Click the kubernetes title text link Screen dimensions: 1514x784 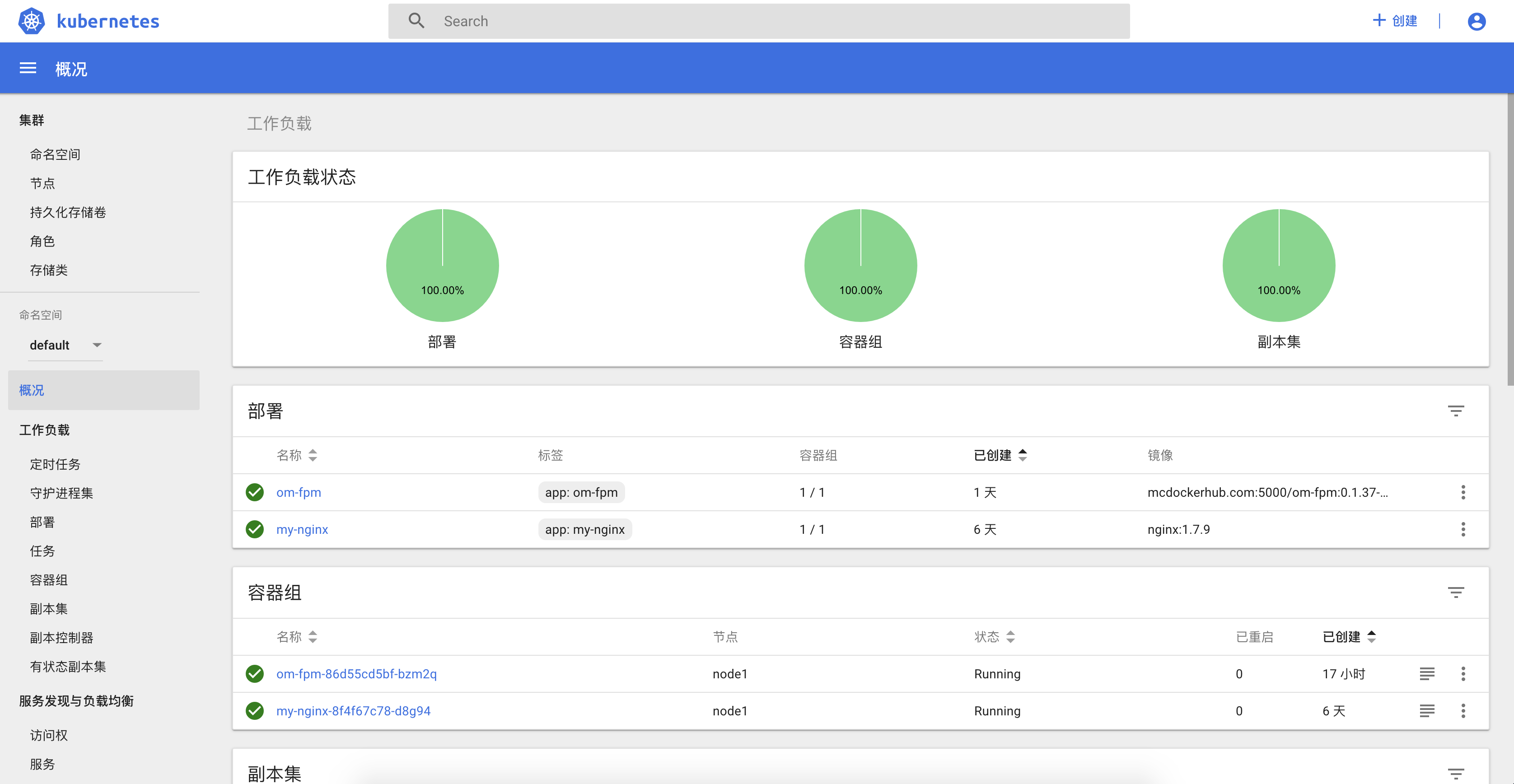pos(108,21)
